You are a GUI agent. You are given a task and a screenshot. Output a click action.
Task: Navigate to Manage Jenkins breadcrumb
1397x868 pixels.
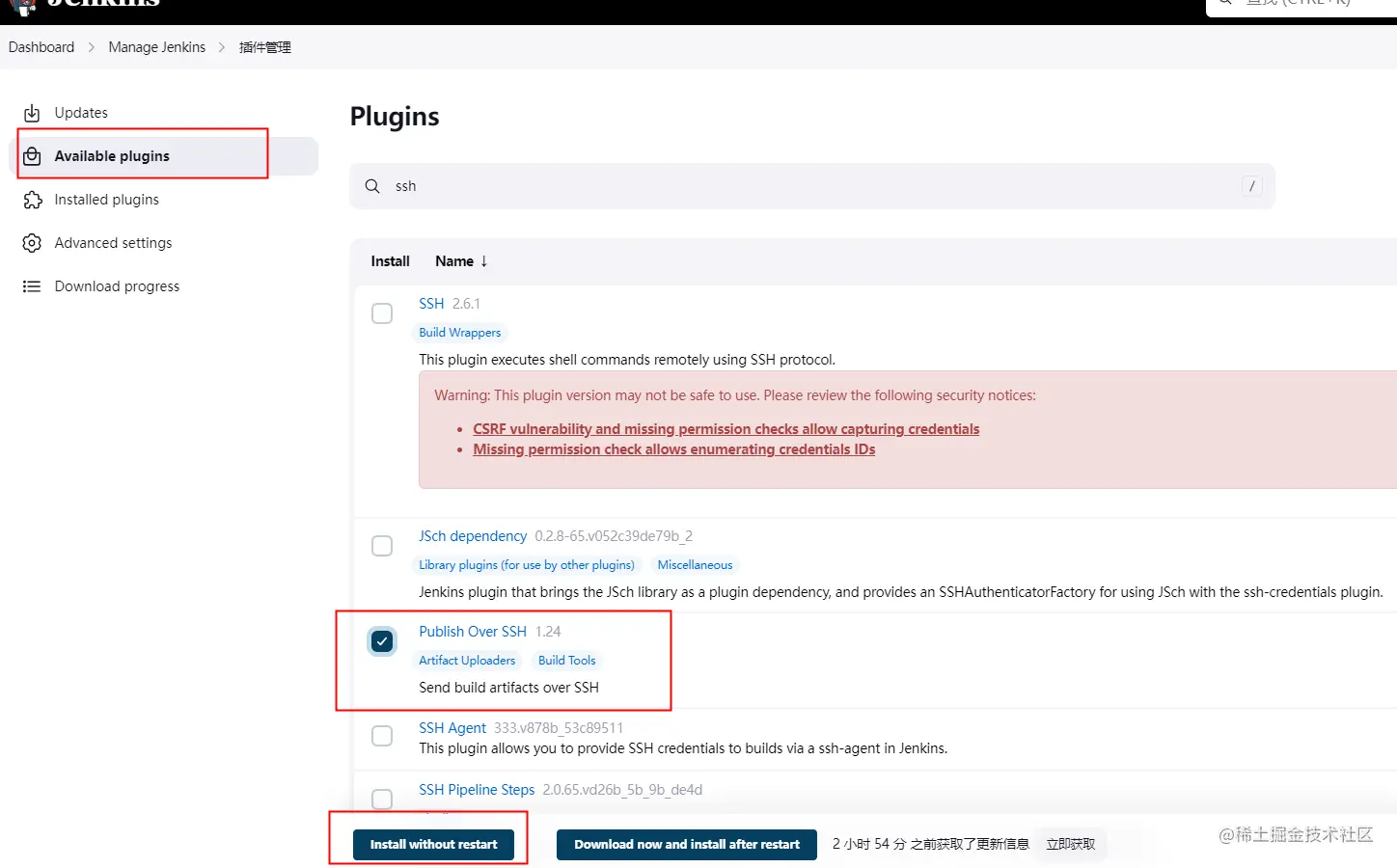click(x=156, y=47)
